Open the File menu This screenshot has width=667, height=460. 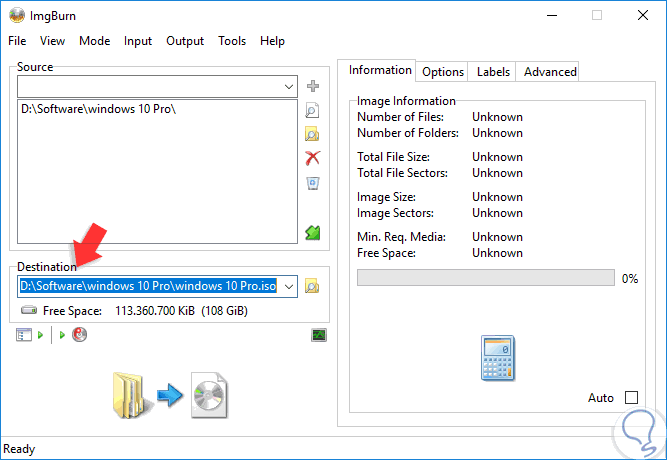click(17, 41)
